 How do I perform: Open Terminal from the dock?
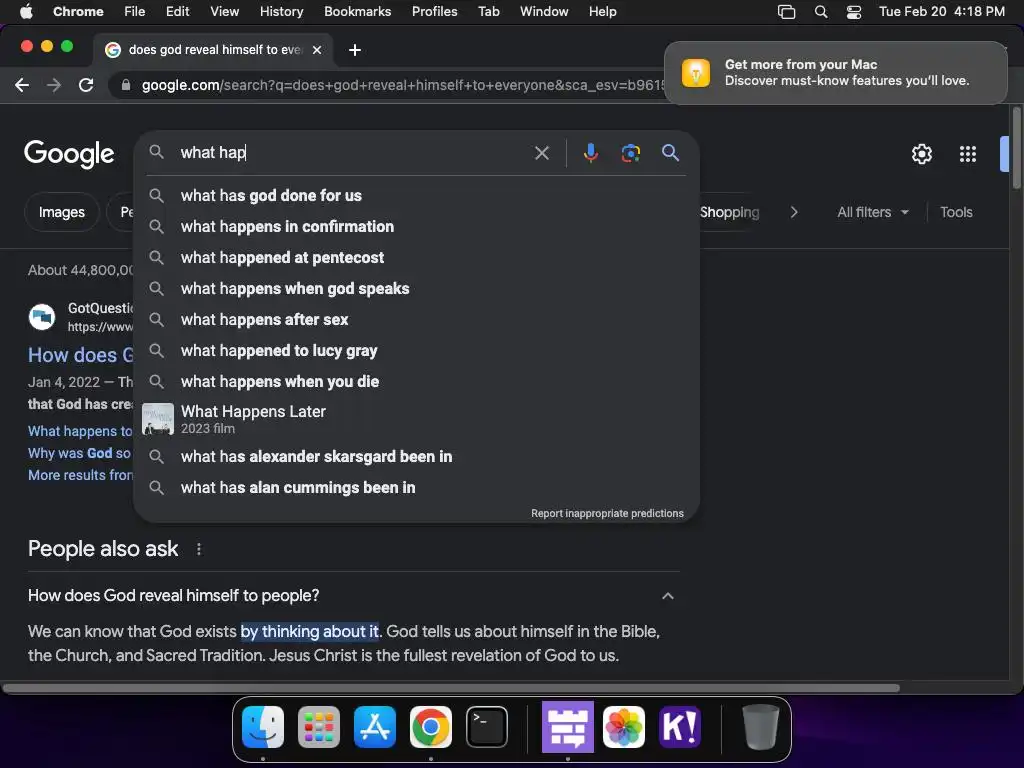pos(487,727)
